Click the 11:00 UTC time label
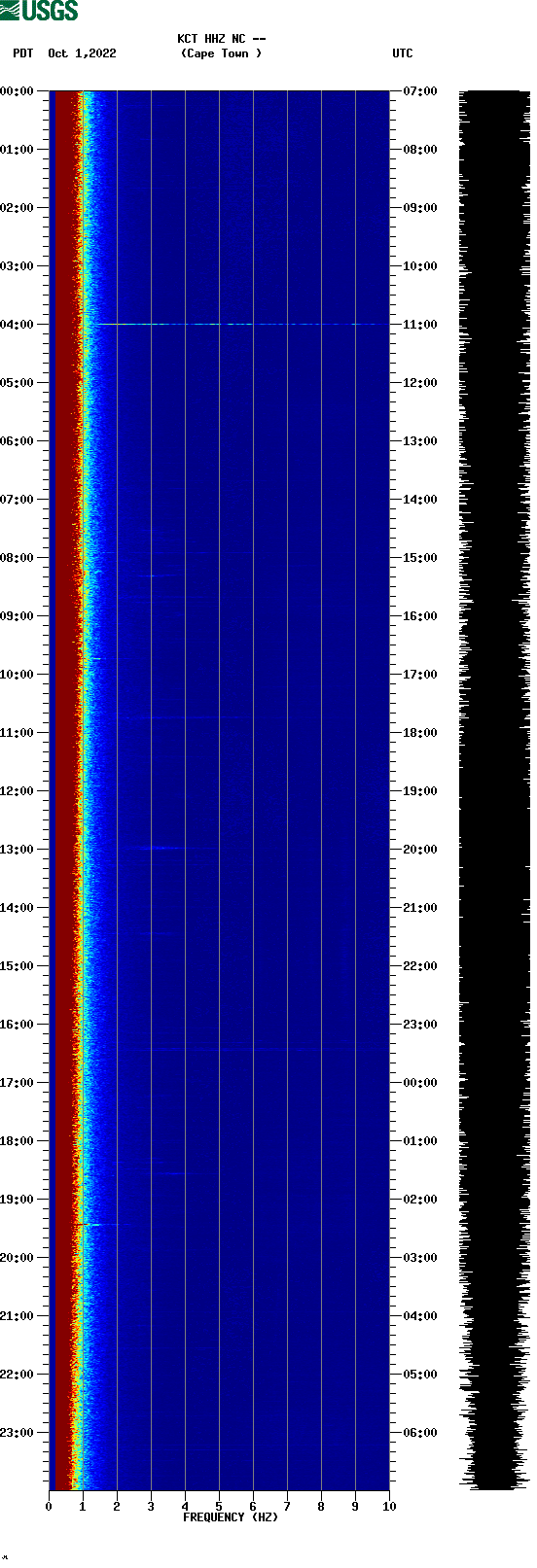The image size is (537, 1568). (x=420, y=325)
